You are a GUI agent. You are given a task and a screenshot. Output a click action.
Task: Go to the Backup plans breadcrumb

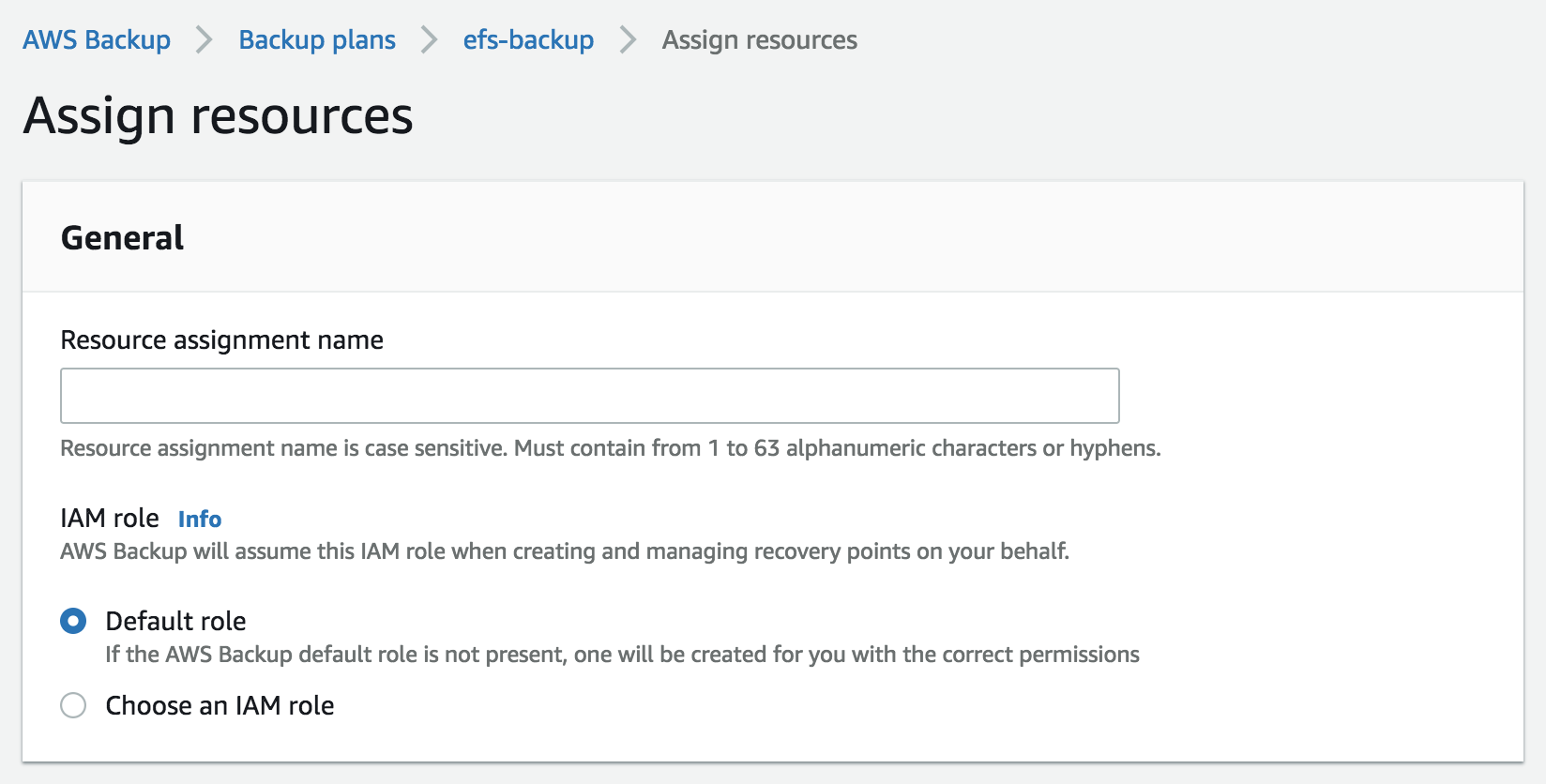pyautogui.click(x=317, y=40)
